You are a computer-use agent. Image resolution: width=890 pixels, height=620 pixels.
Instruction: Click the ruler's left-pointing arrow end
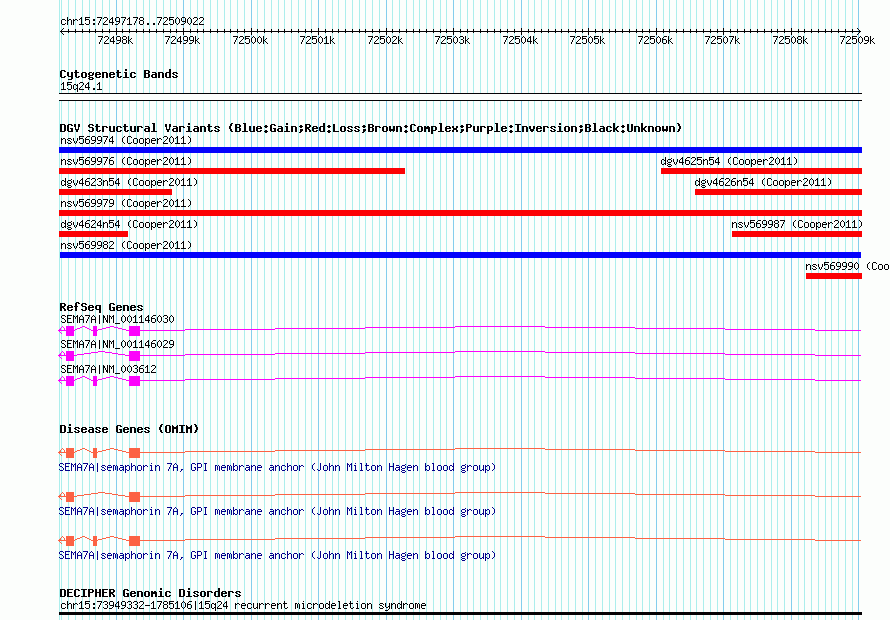62,32
